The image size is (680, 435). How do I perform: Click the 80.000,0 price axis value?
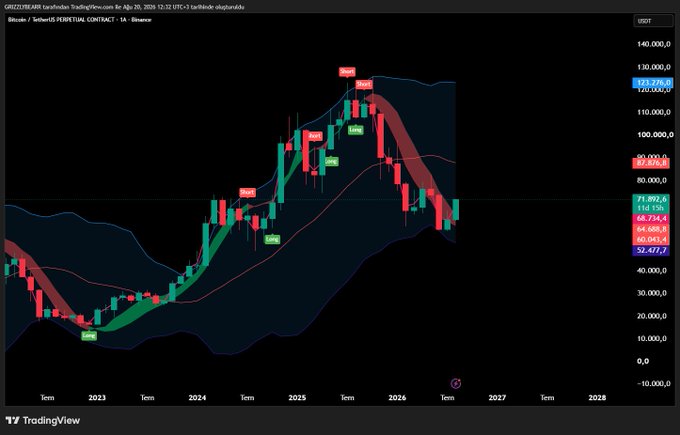tap(651, 180)
